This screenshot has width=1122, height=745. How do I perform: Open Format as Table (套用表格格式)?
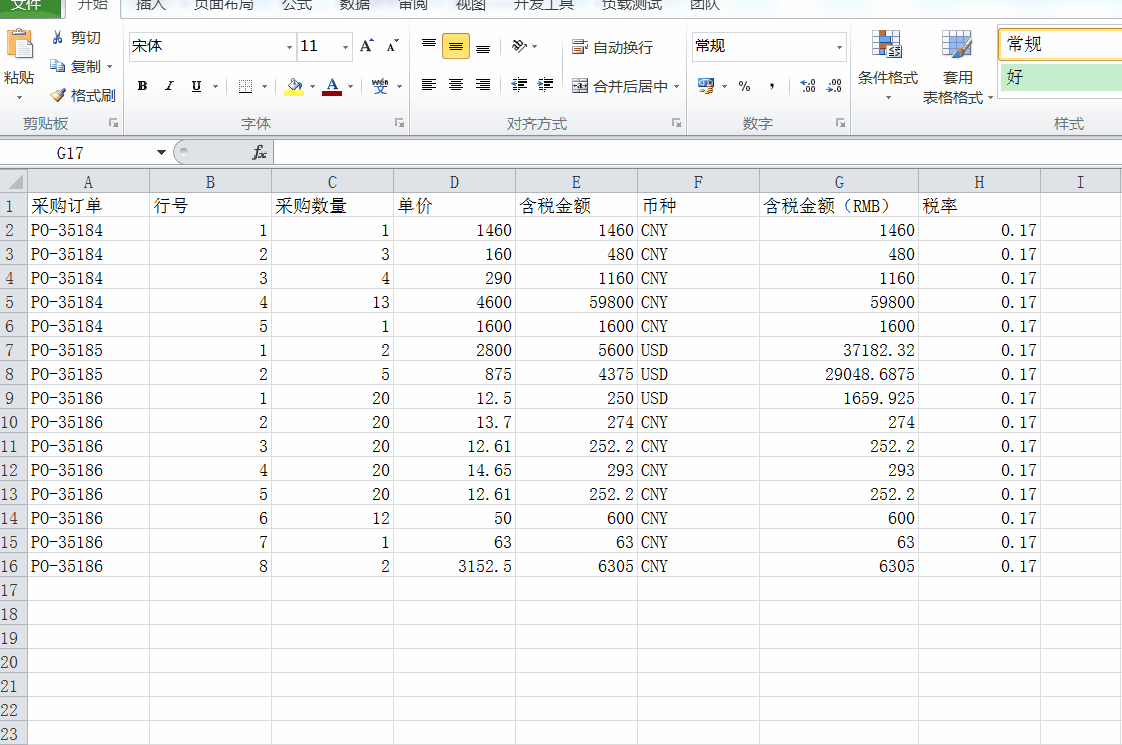coord(957,67)
